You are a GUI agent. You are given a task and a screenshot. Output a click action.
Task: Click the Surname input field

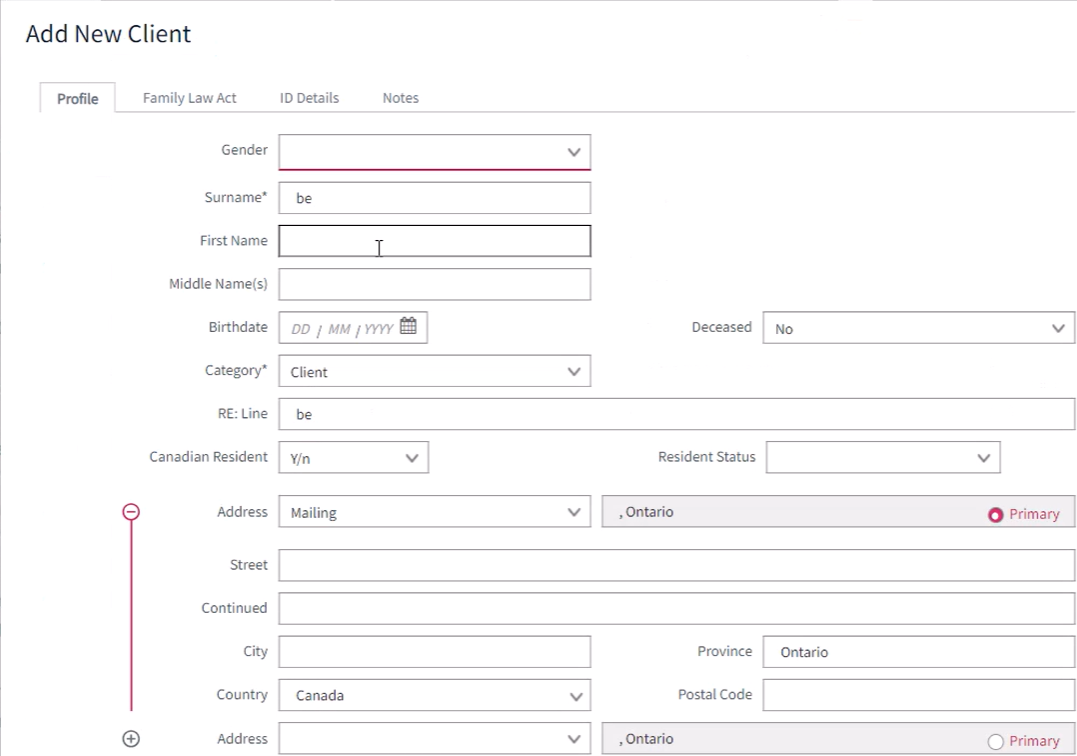[x=434, y=198]
